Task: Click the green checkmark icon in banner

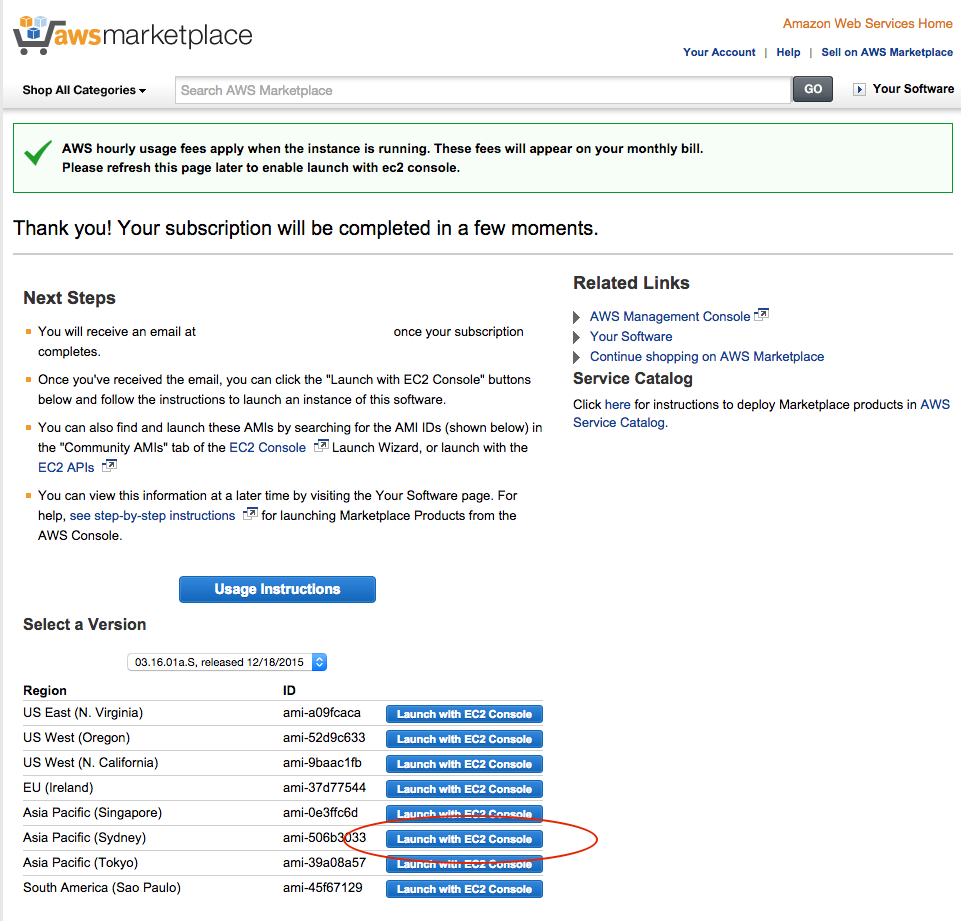Action: click(x=38, y=153)
